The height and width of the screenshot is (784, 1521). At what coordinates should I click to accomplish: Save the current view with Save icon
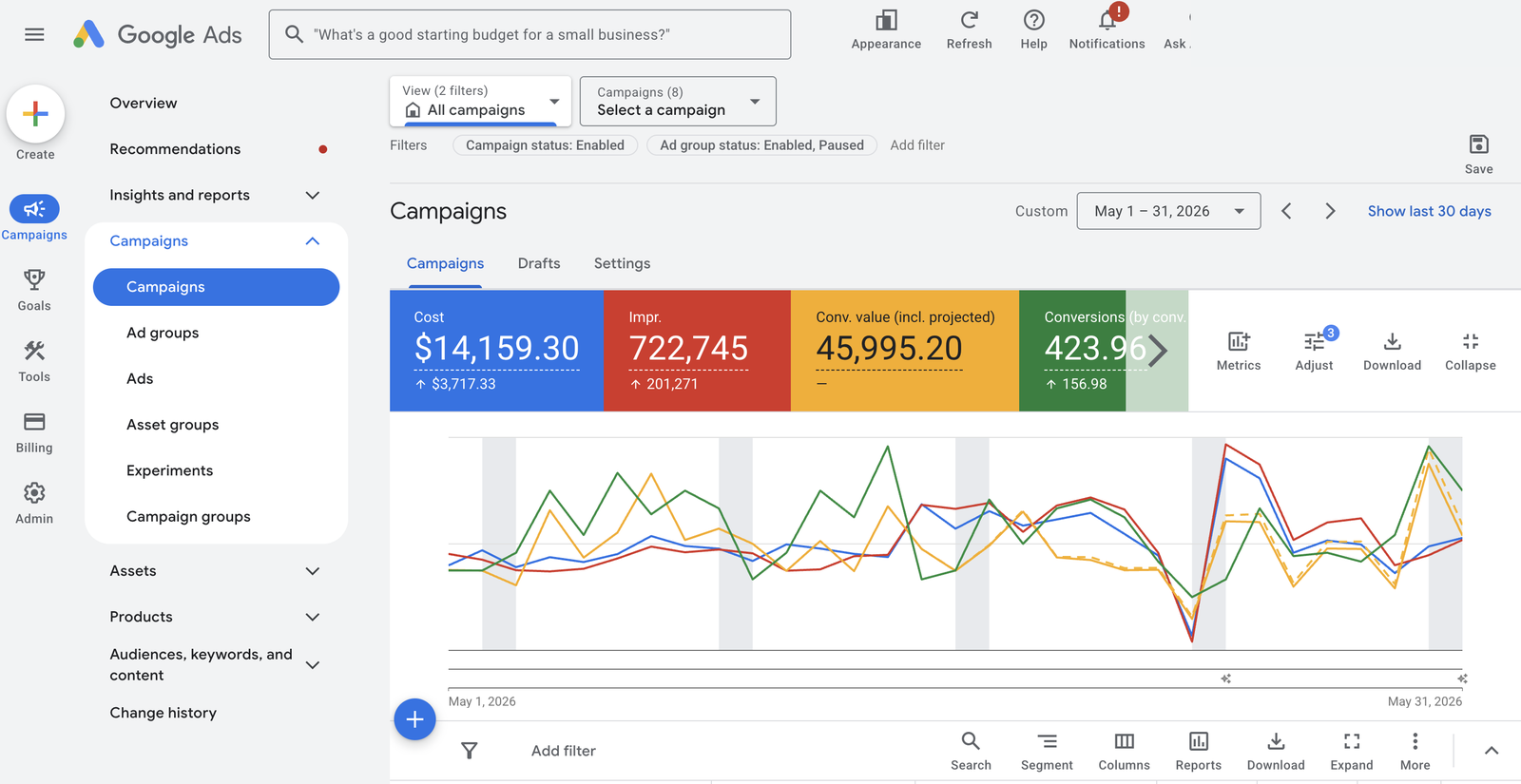click(1478, 144)
